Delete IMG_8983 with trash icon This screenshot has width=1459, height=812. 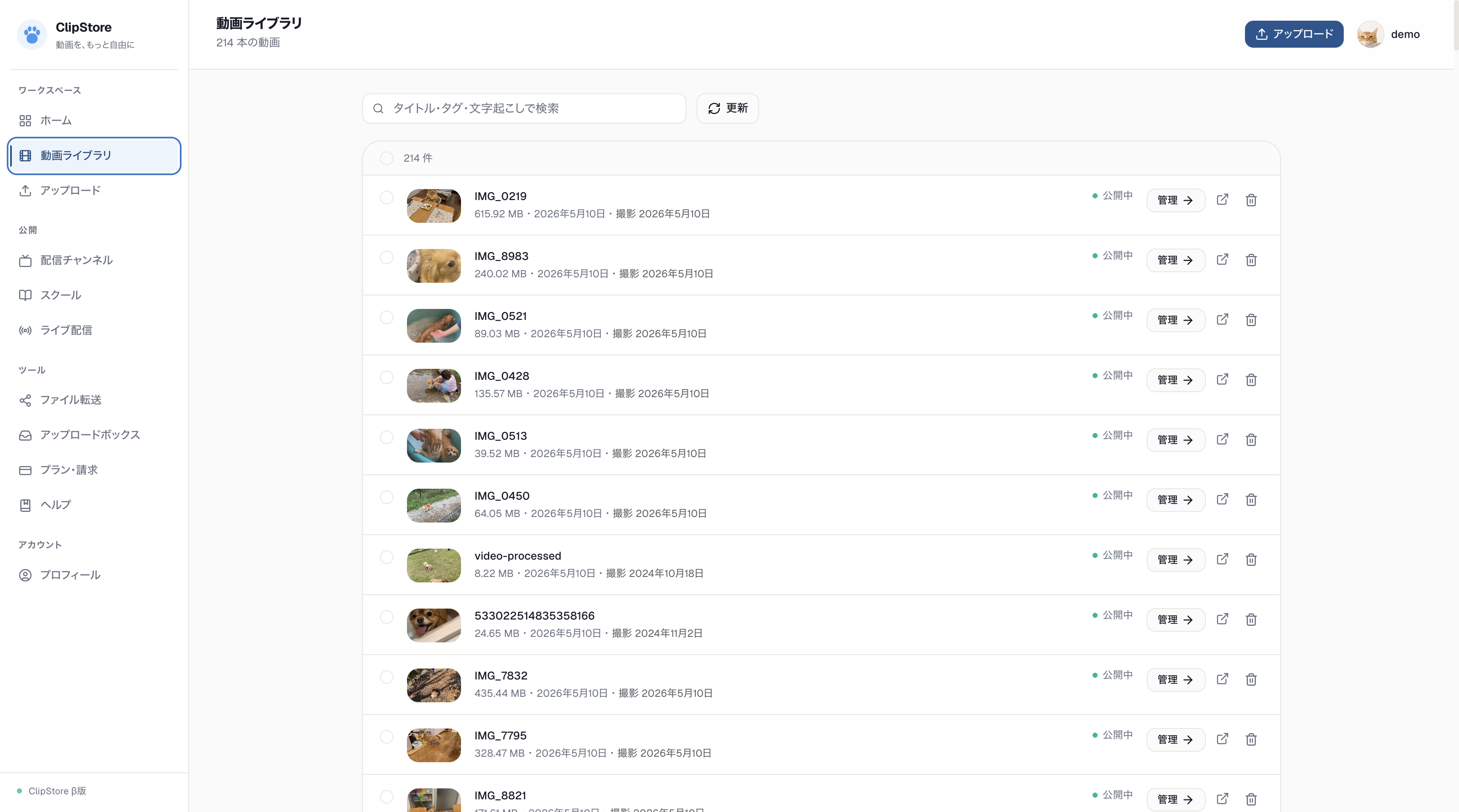tap(1251, 260)
